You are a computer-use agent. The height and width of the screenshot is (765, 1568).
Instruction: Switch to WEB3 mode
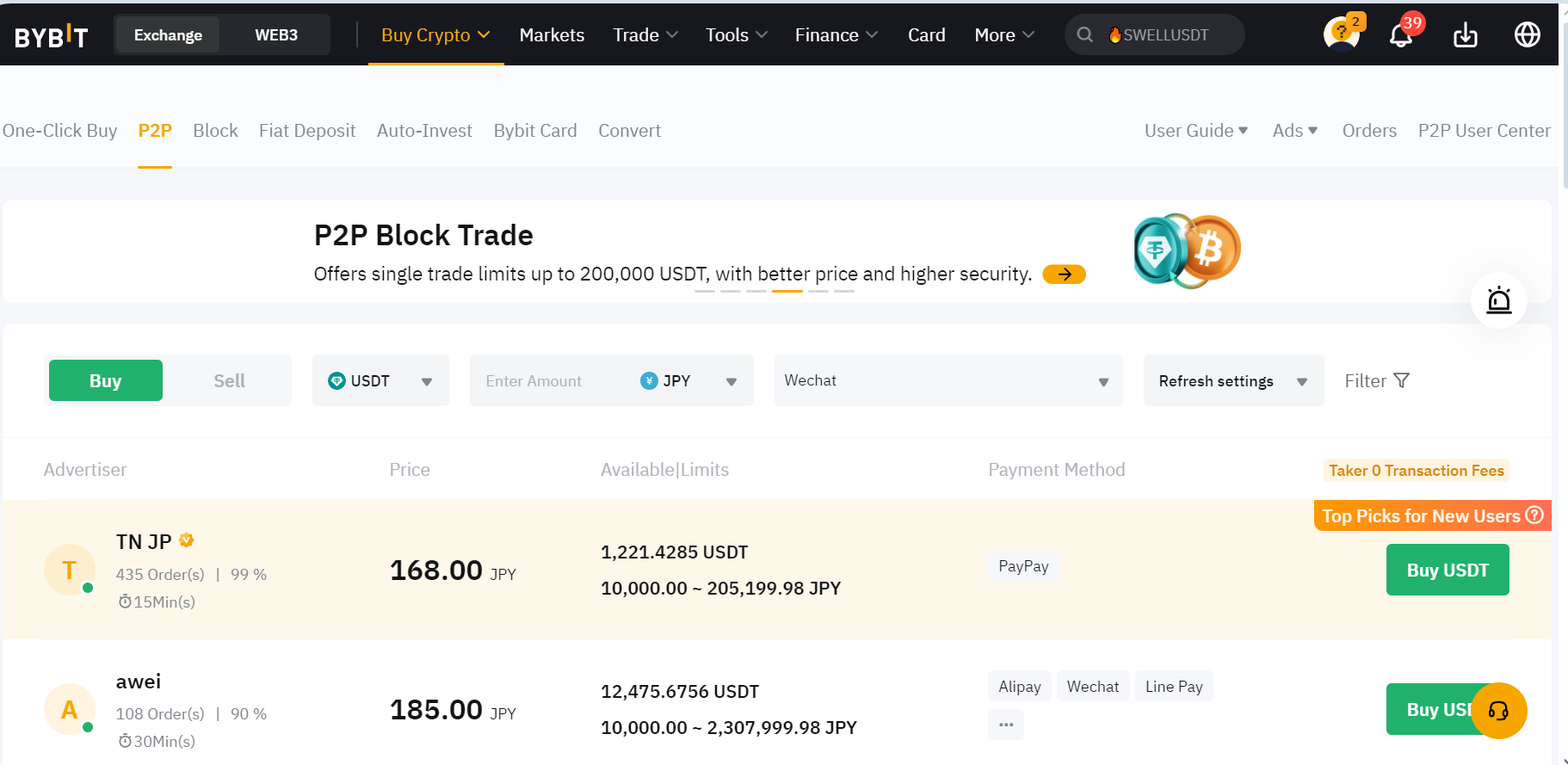click(x=275, y=35)
